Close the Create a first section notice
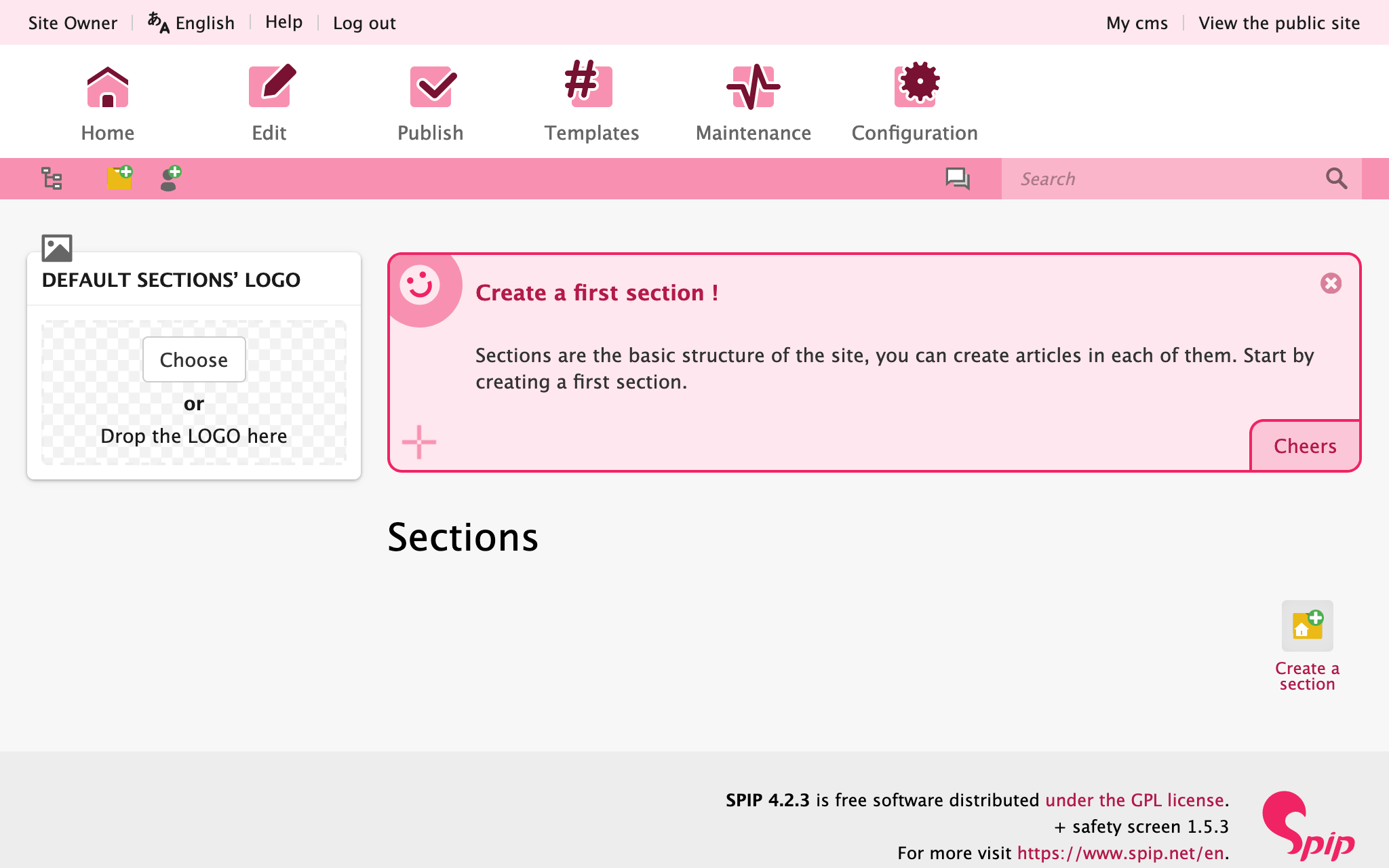The height and width of the screenshot is (868, 1389). coord(1331,283)
